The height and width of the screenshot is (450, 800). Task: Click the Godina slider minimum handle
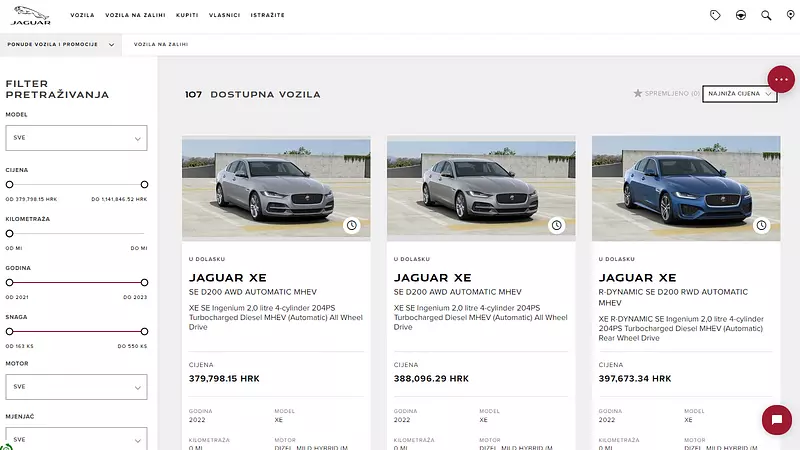pos(10,282)
